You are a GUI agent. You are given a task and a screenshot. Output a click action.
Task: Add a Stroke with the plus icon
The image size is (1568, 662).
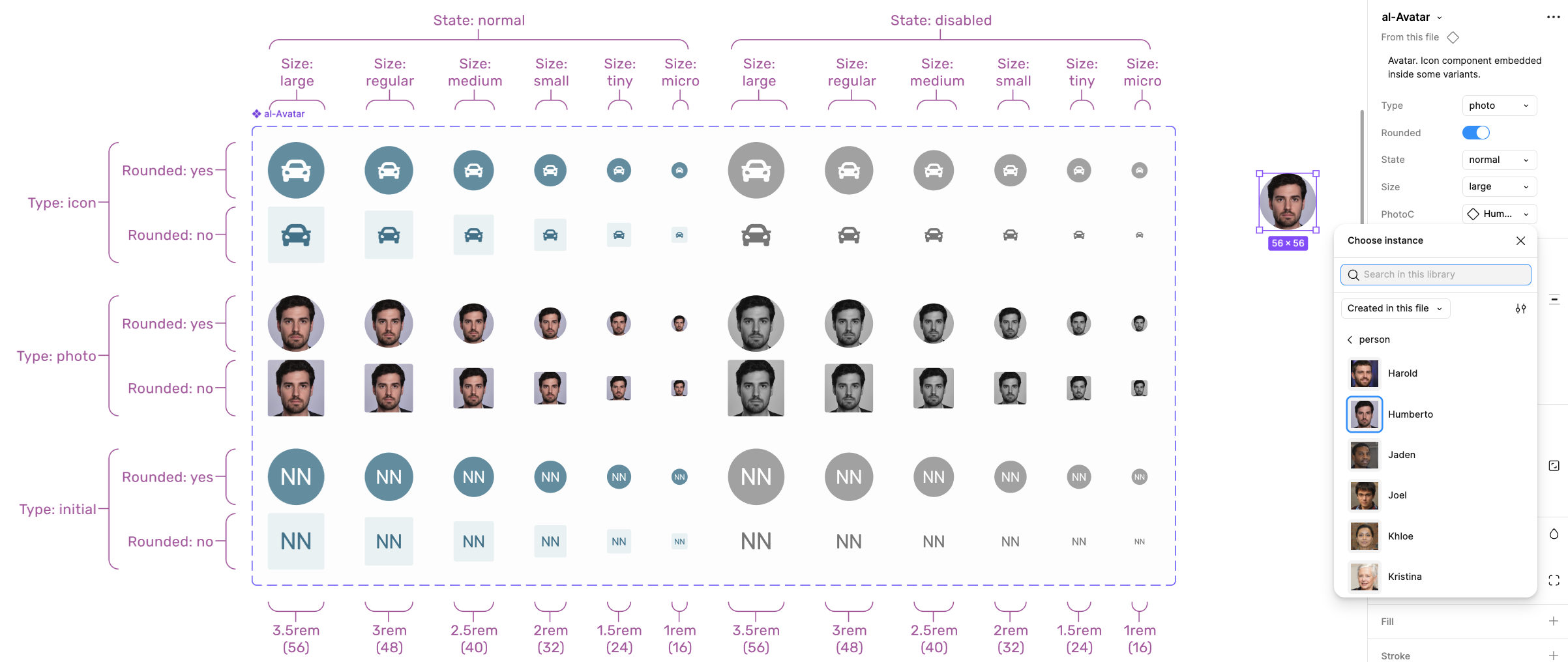click(x=1554, y=655)
